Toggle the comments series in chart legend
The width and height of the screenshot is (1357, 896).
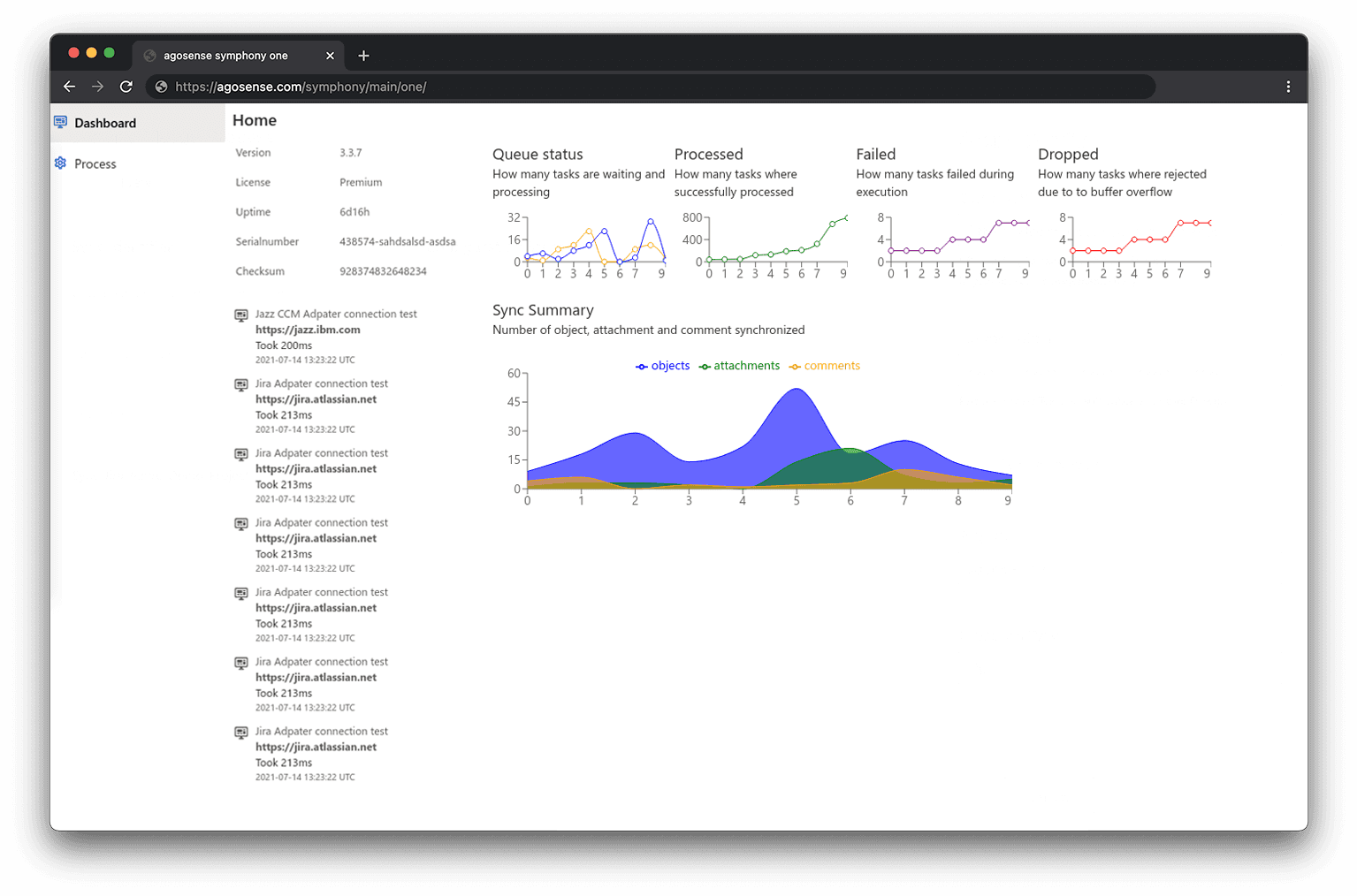pyautogui.click(x=825, y=366)
